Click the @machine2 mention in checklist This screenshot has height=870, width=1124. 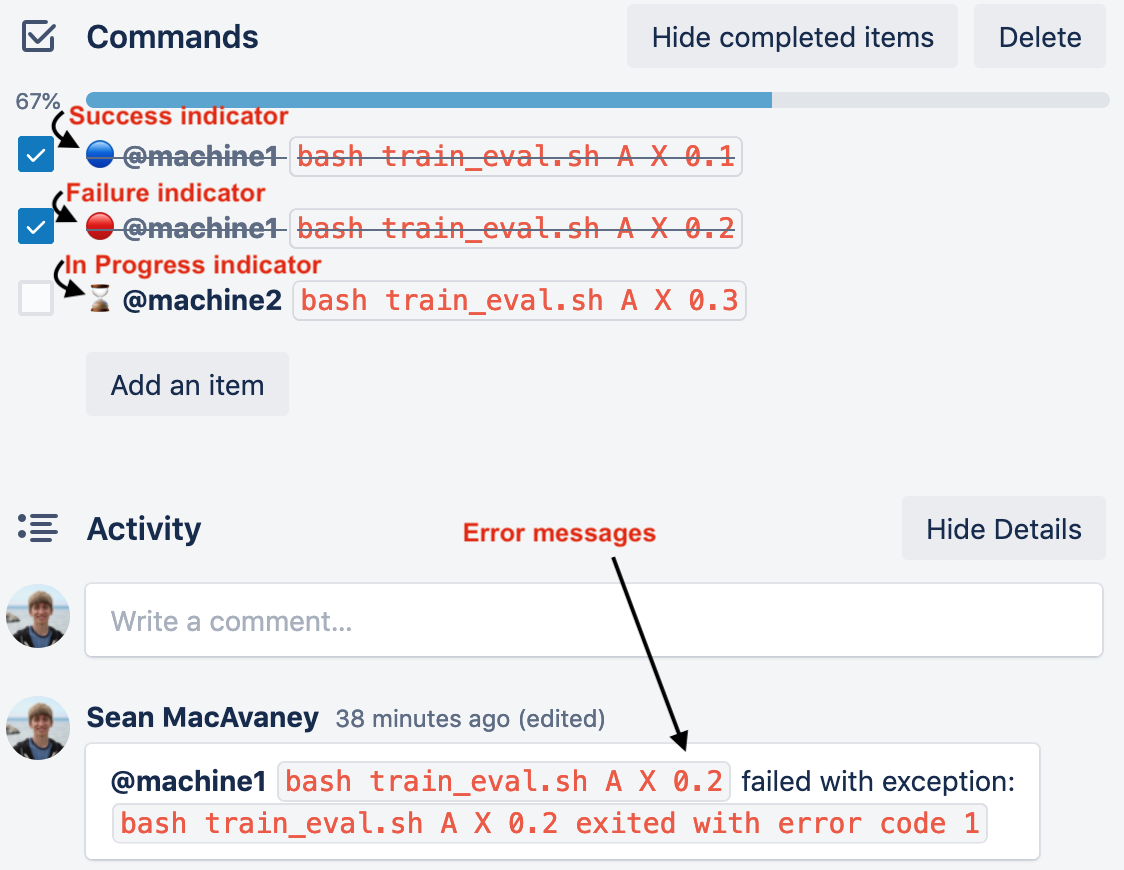click(202, 300)
